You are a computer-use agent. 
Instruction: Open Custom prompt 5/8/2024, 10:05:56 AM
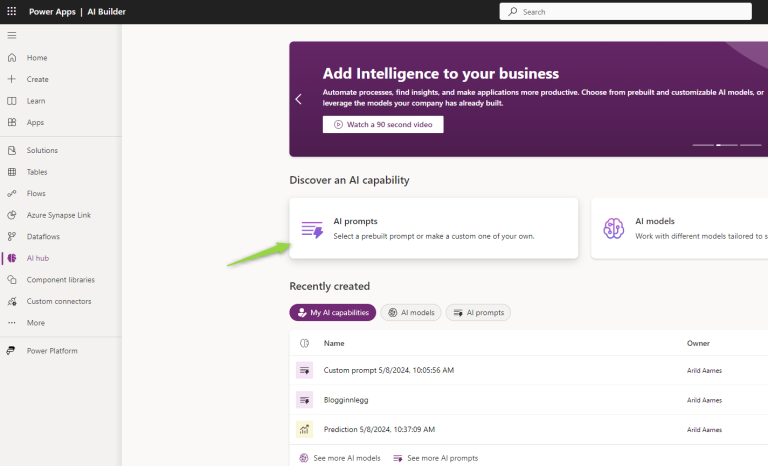388,370
